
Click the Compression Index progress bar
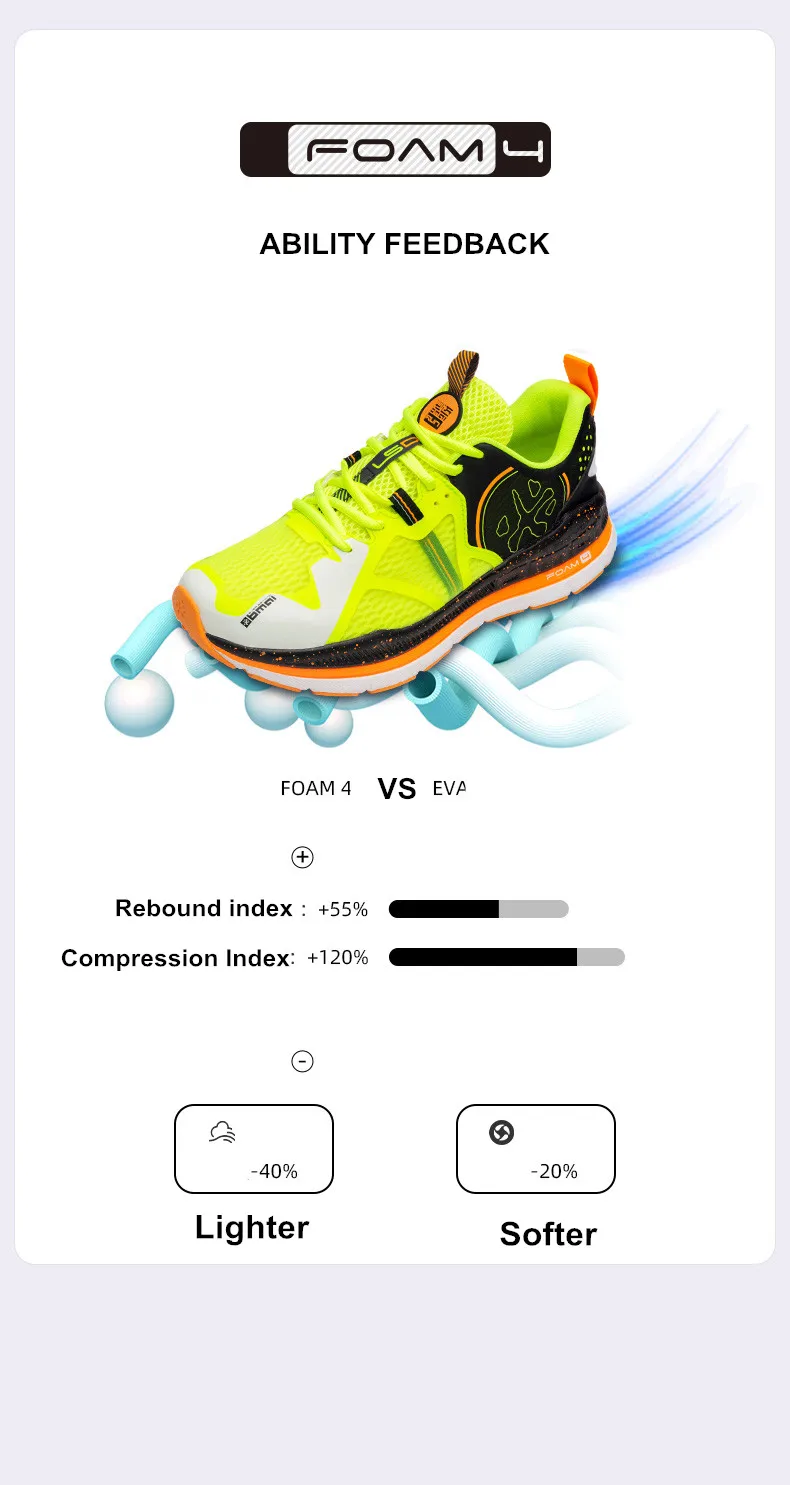point(507,957)
